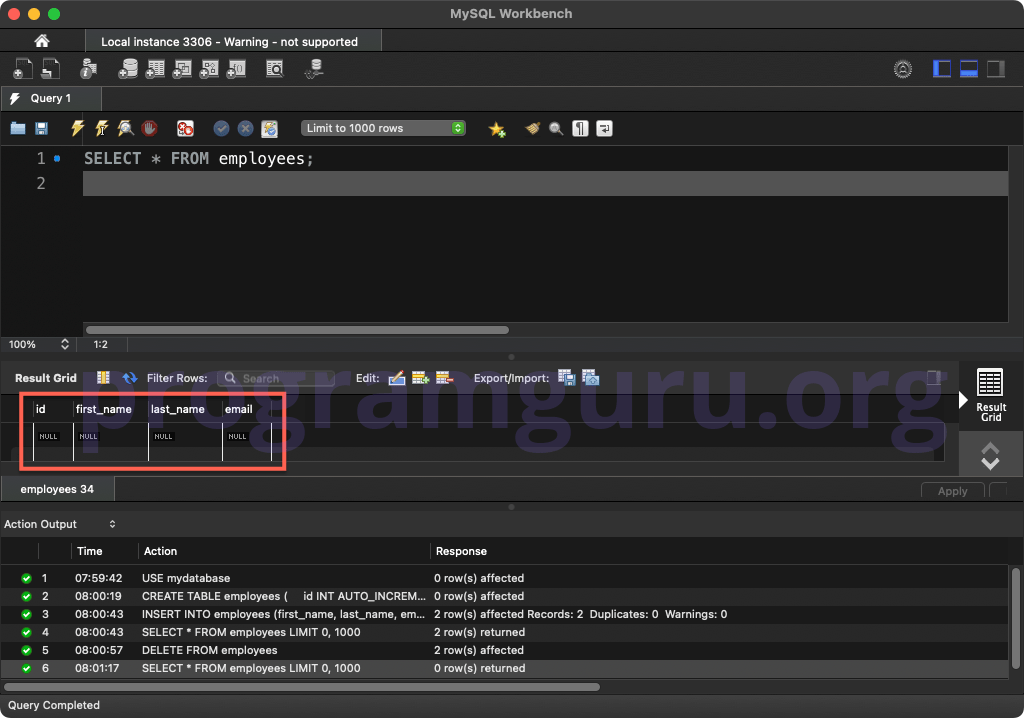
Task: Refresh the result grid data
Action: click(129, 378)
